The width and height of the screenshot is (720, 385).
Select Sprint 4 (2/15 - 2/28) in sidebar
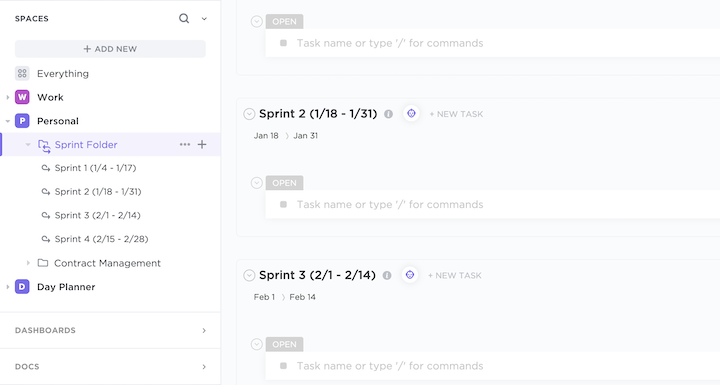tap(101, 239)
